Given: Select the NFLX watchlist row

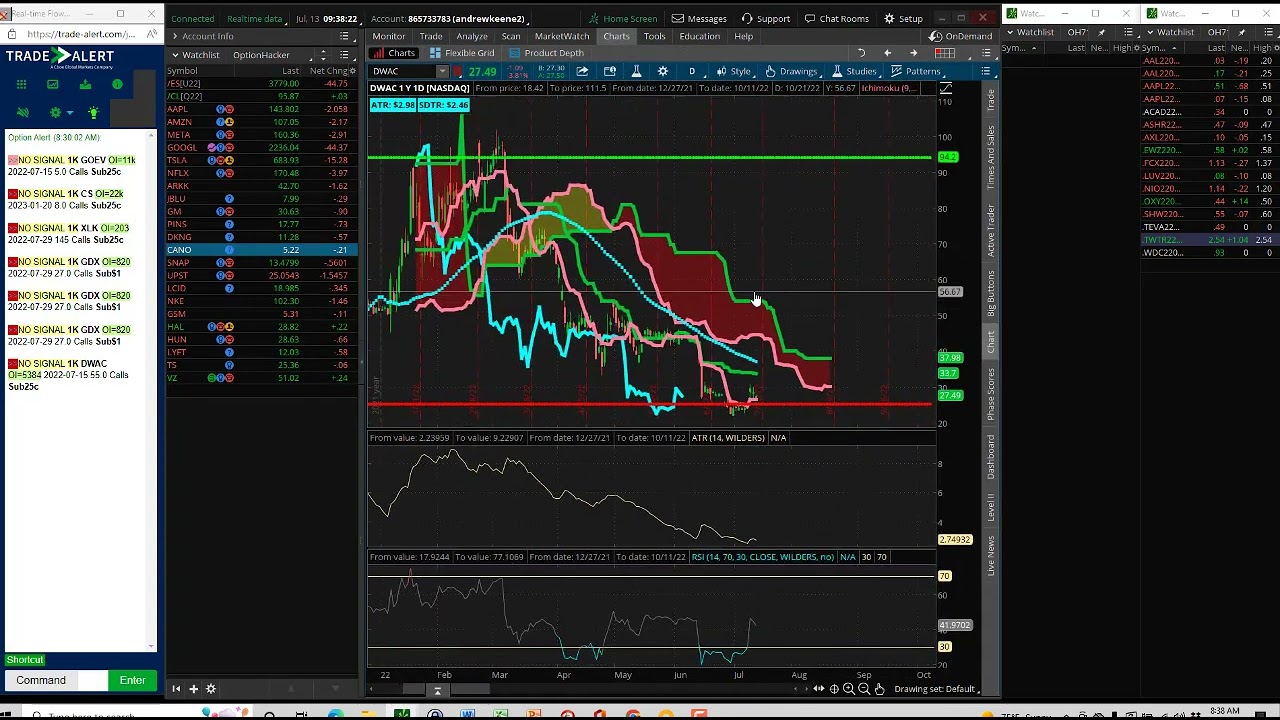Looking at the screenshot, I should 261,173.
